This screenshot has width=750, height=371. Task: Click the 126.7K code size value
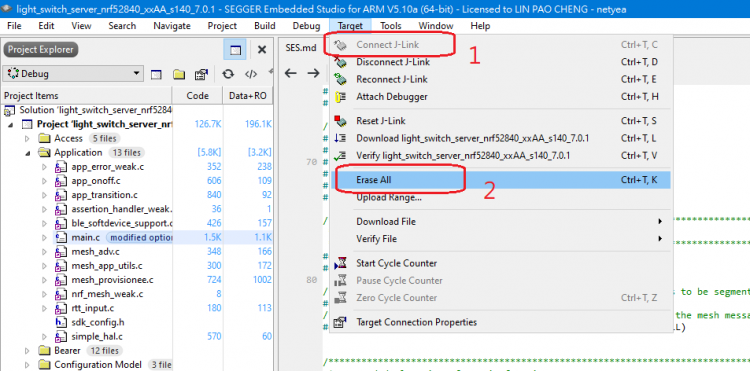pos(208,124)
